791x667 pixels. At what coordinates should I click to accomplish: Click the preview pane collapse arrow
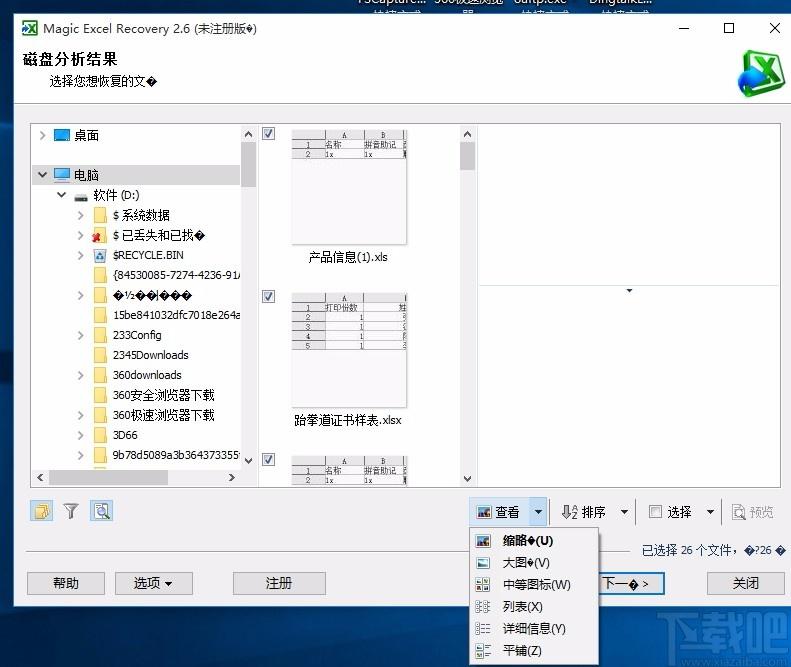pyautogui.click(x=629, y=291)
